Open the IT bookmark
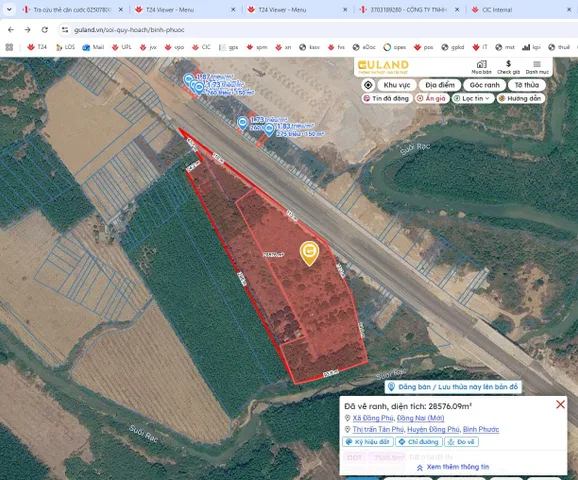This screenshot has height=480, width=578. 480,47
